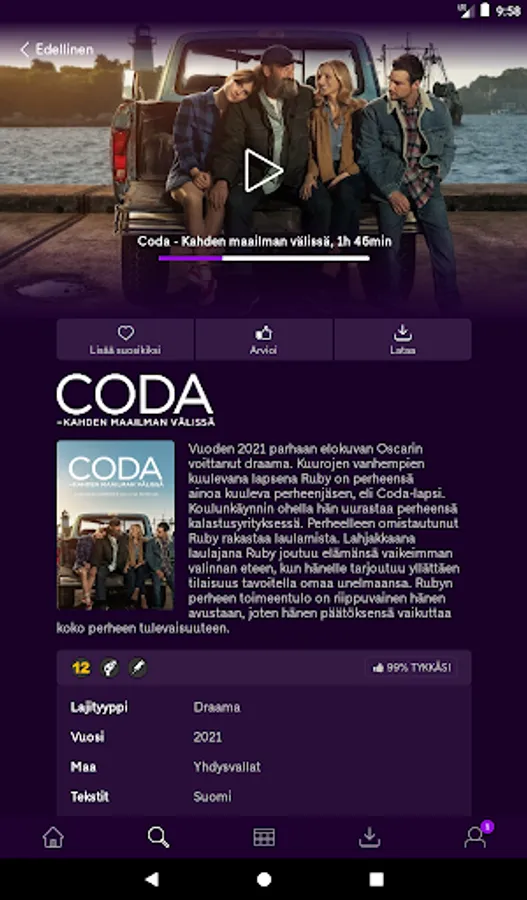Click the 99% TYKKÄSI rating badge
The image size is (527, 900).
coord(412,668)
